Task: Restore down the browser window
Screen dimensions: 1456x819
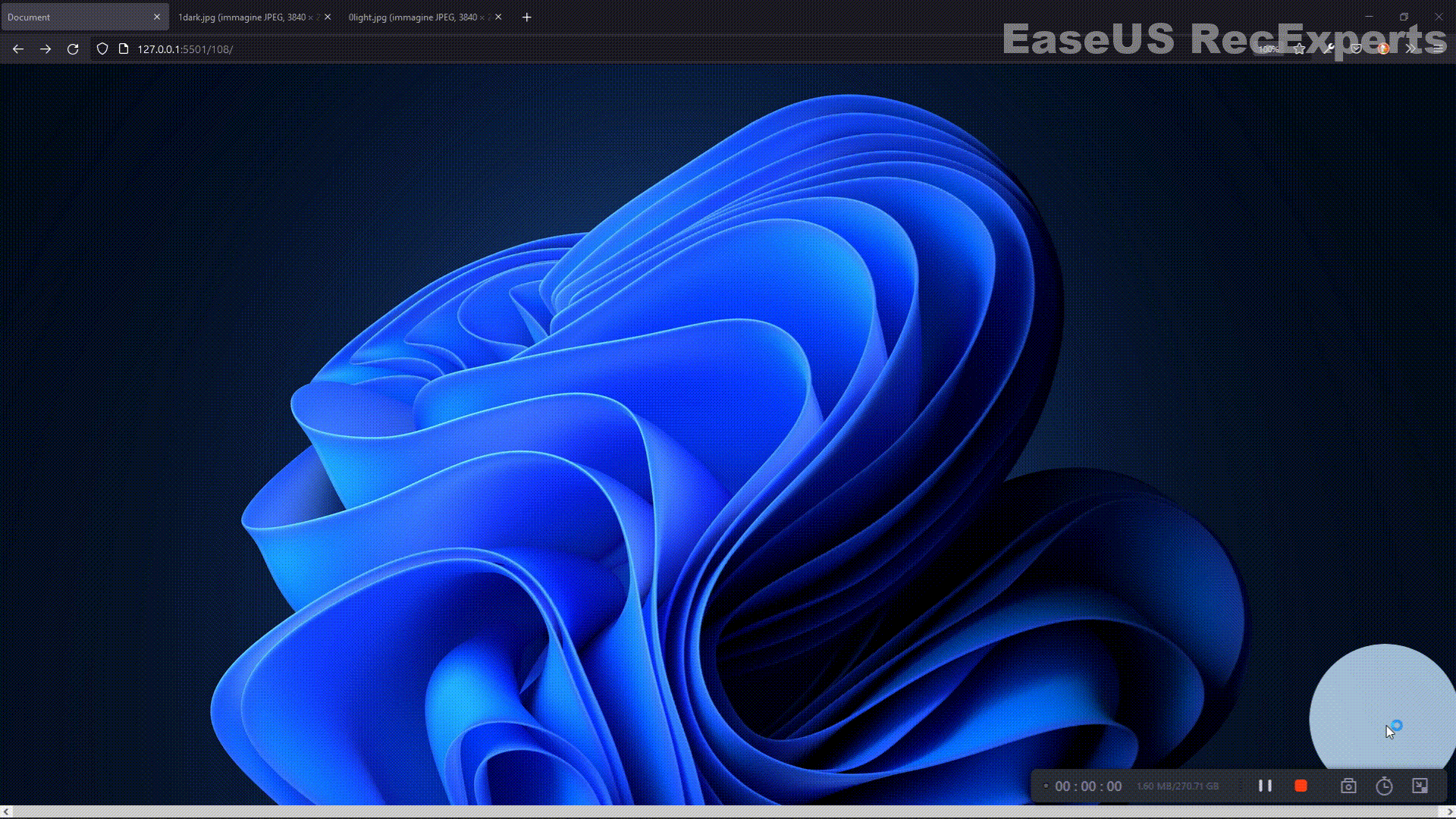Action: (1404, 17)
